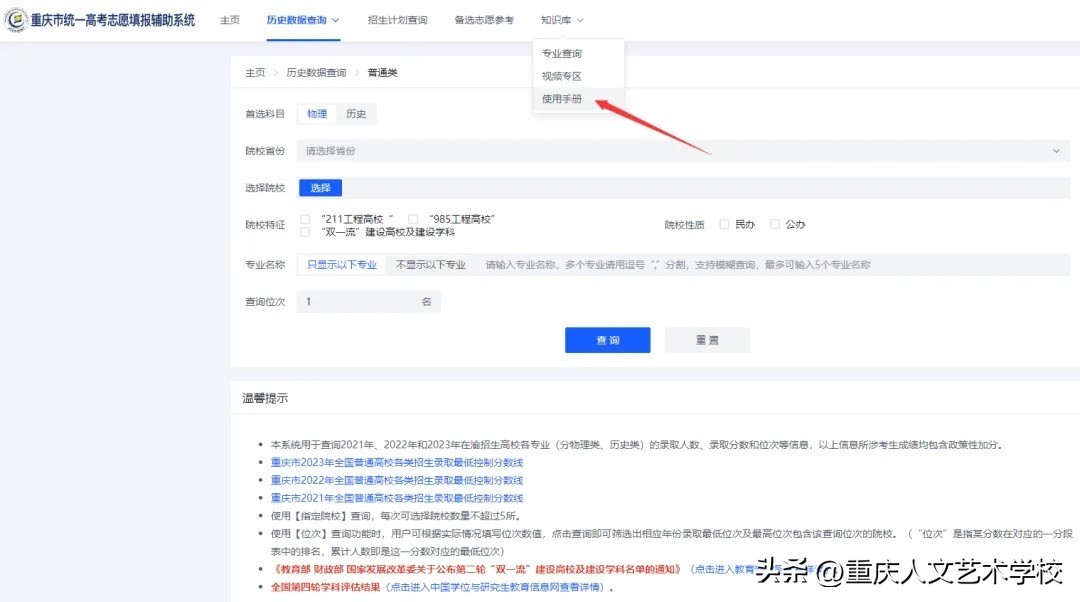Check the "211工程高校" checkbox
The width and height of the screenshot is (1080, 602).
click(x=305, y=219)
